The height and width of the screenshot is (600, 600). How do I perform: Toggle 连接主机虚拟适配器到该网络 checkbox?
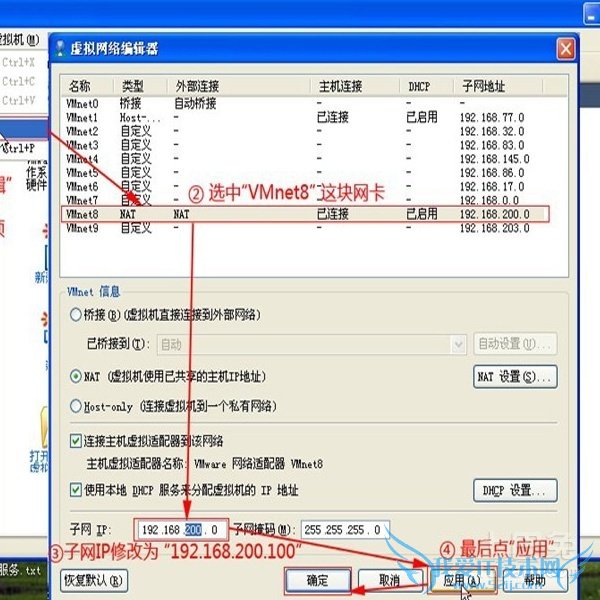click(x=76, y=441)
